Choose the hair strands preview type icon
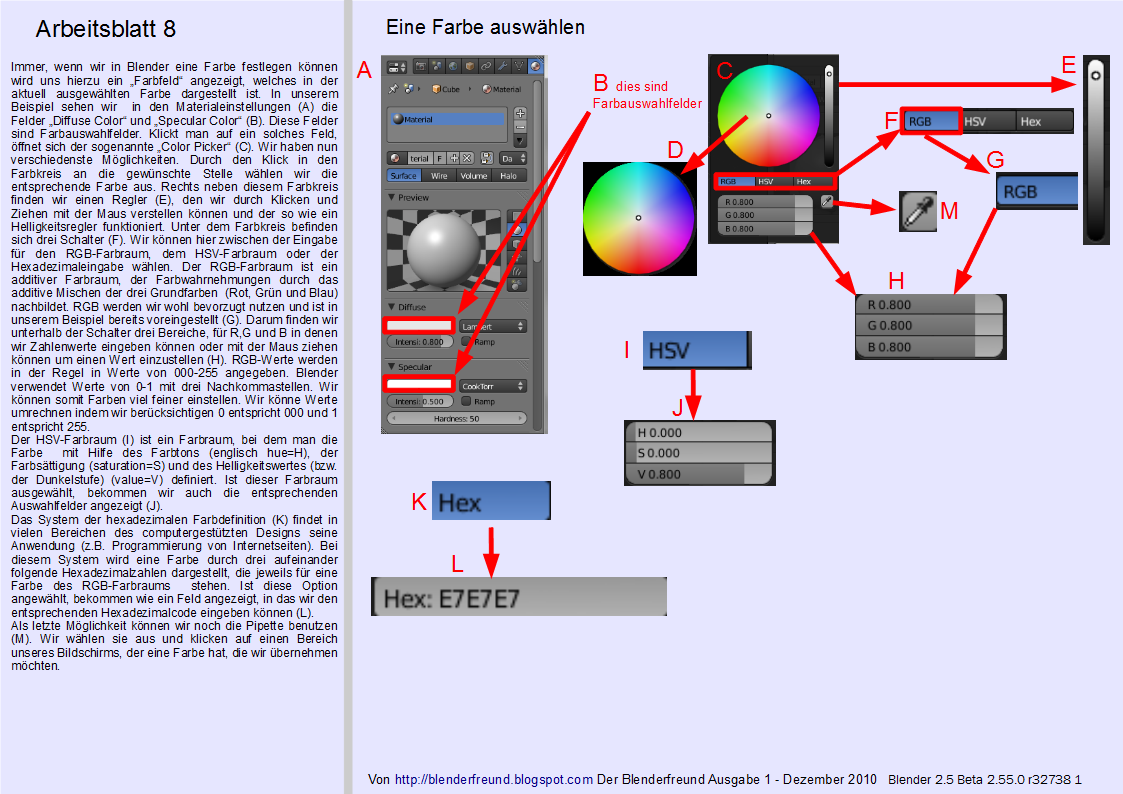Screen dimensions: 1123x794 click(517, 271)
